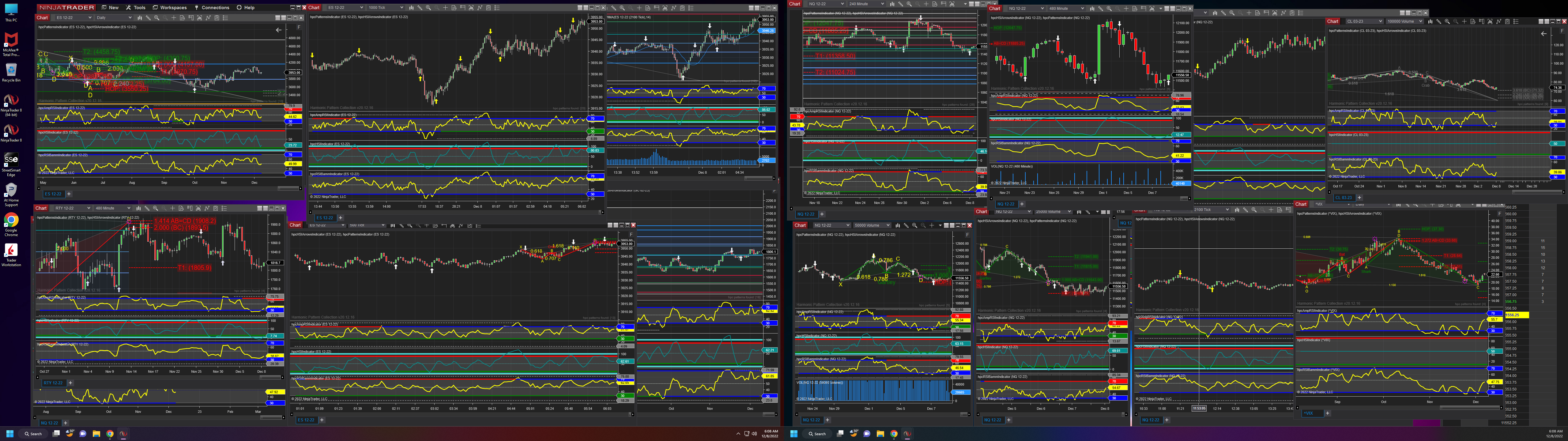
Task: Enable crosshair on the ES Daily chart
Action: pyautogui.click(x=173, y=18)
